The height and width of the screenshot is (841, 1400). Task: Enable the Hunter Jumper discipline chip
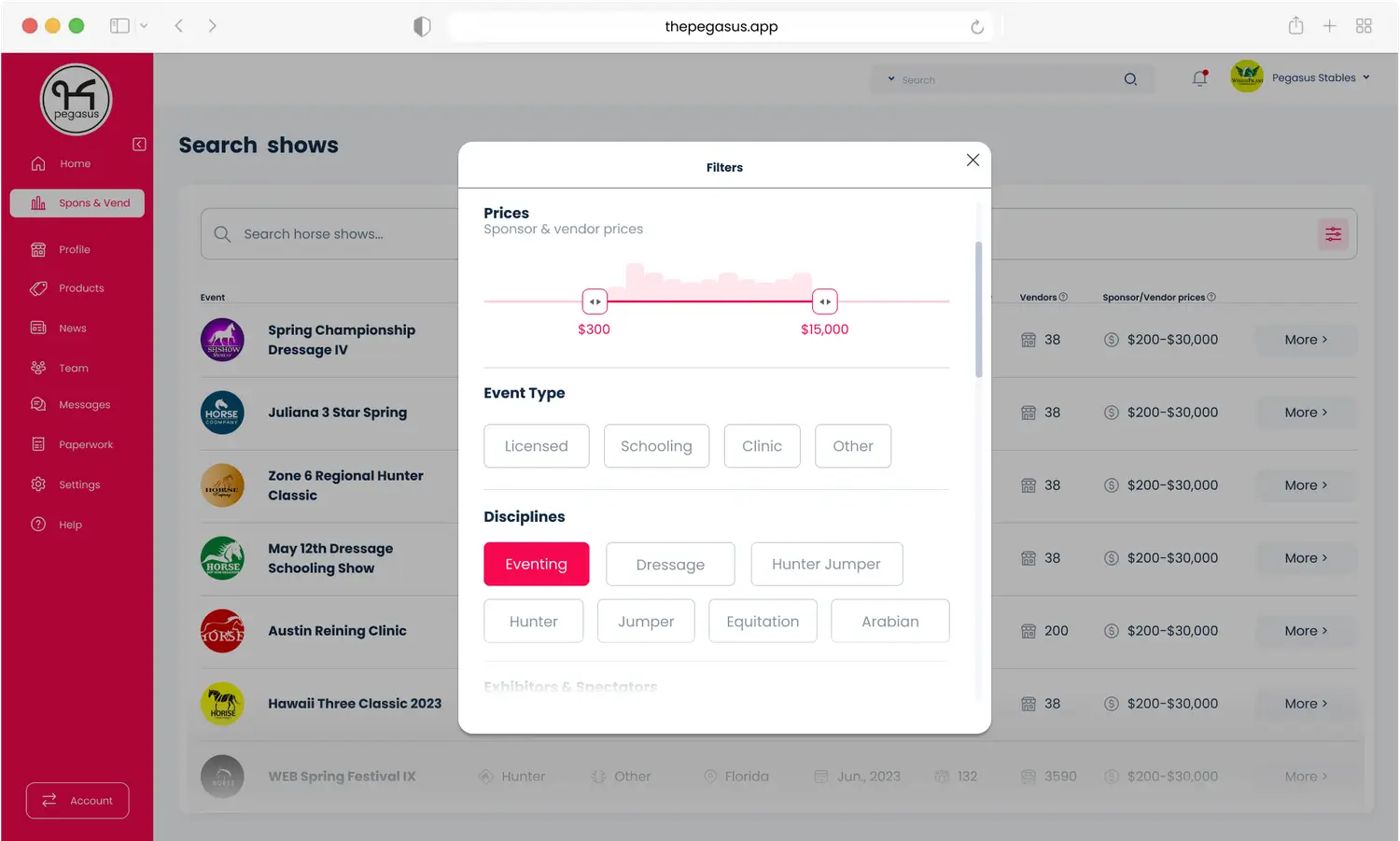click(x=826, y=564)
